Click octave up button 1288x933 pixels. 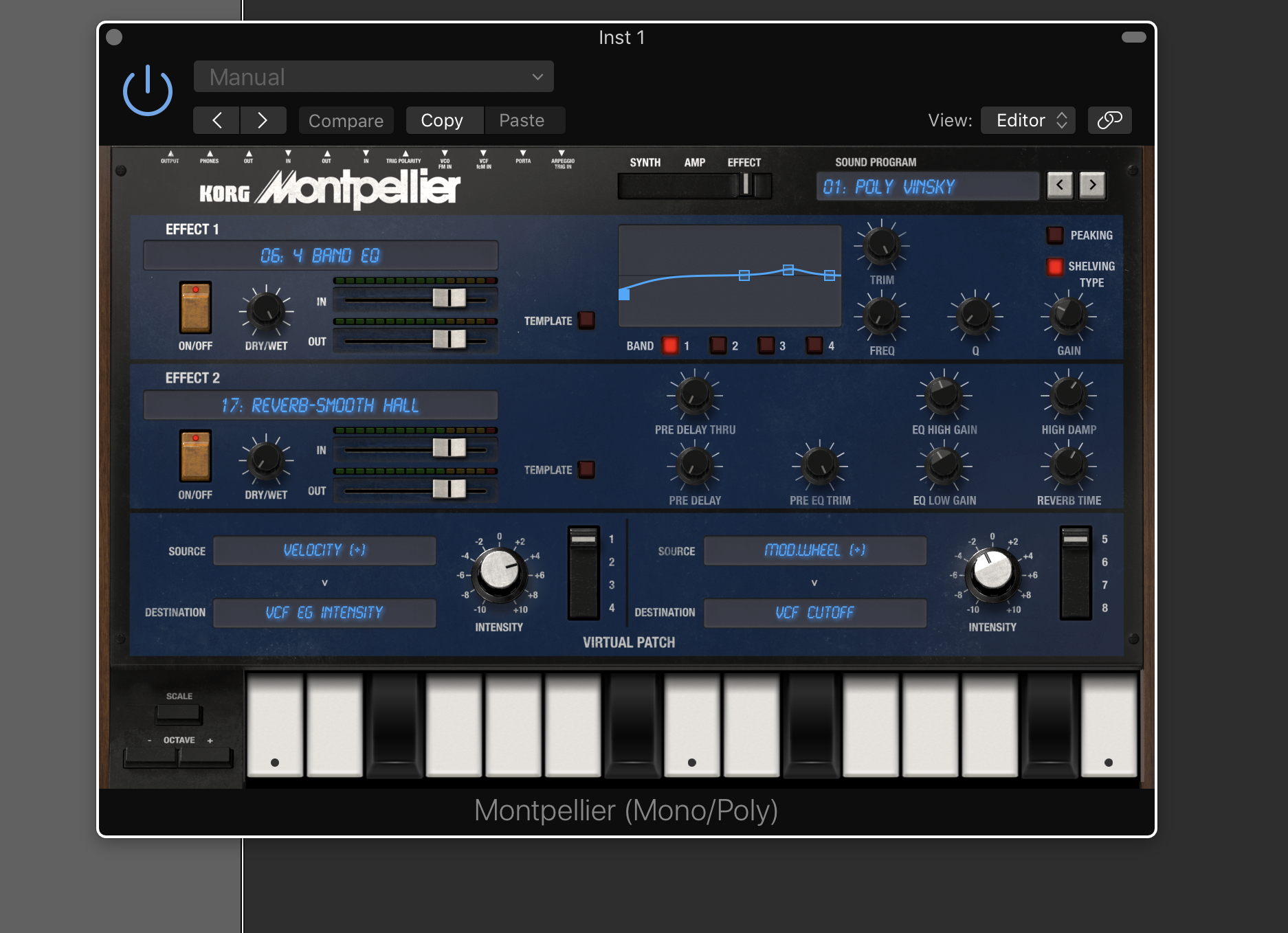click(206, 757)
